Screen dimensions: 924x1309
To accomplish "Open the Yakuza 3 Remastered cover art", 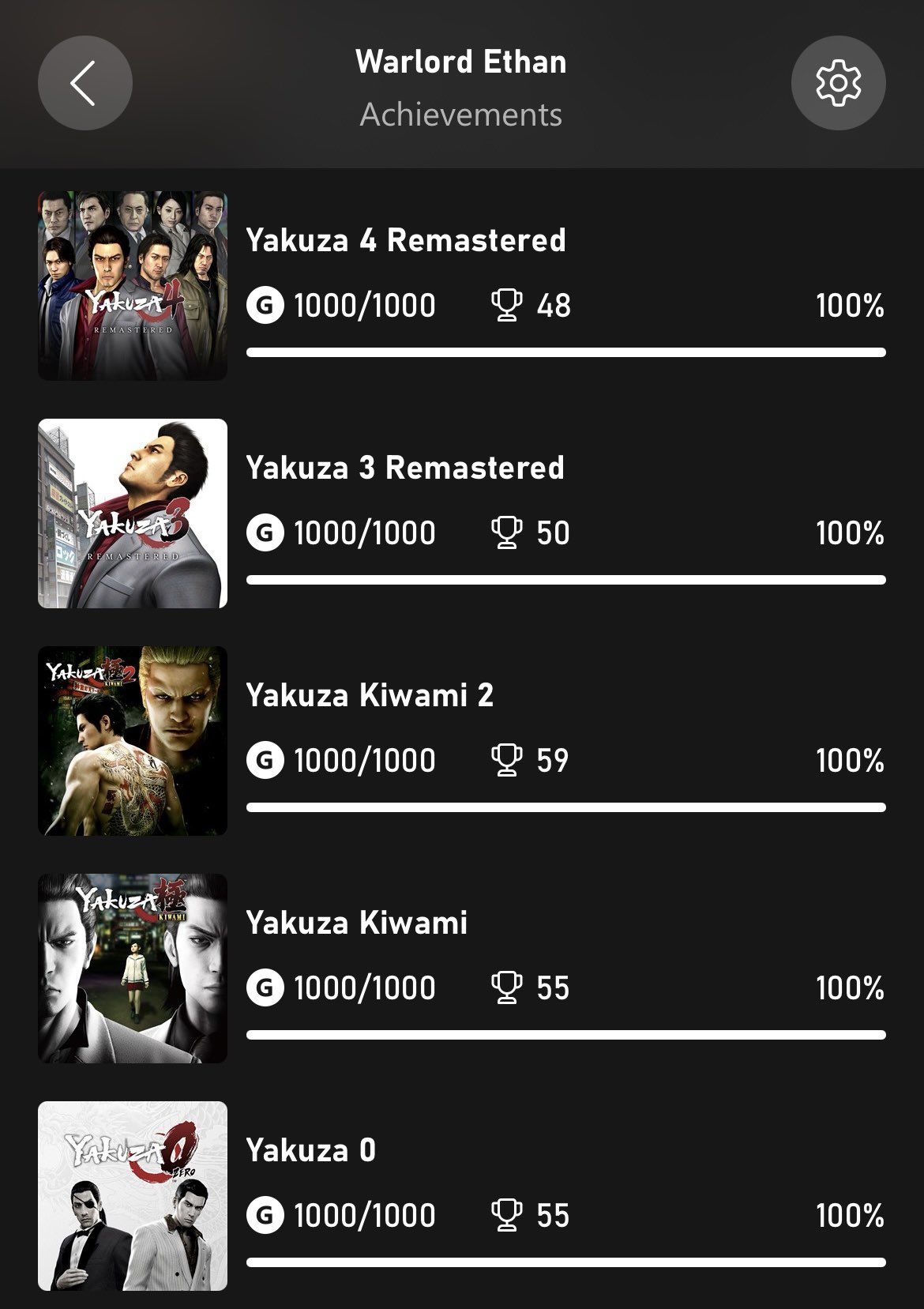I will (x=133, y=513).
